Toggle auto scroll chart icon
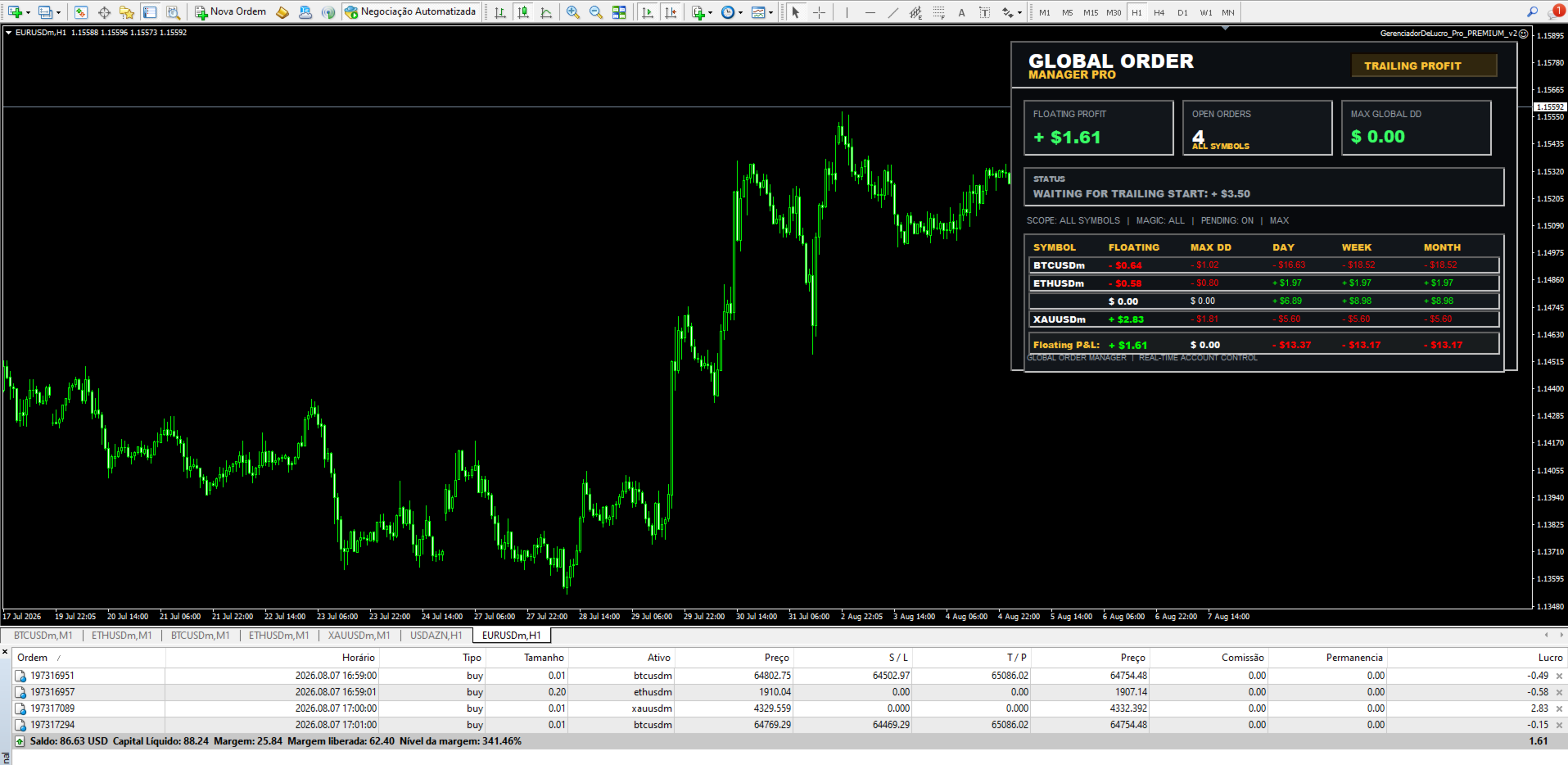The height and width of the screenshot is (765, 1568). click(648, 12)
